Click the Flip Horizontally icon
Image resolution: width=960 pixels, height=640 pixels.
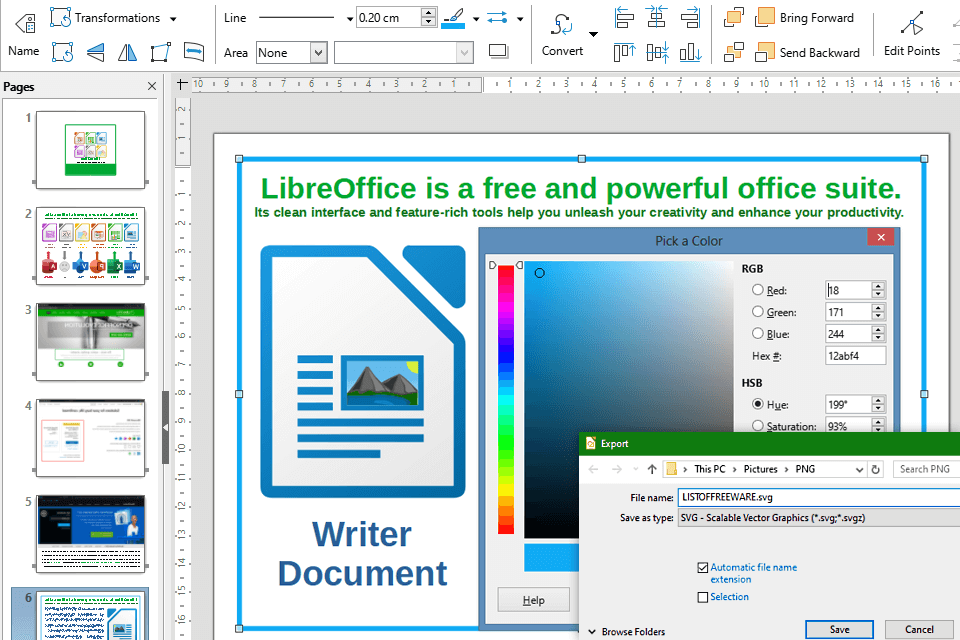(127, 52)
